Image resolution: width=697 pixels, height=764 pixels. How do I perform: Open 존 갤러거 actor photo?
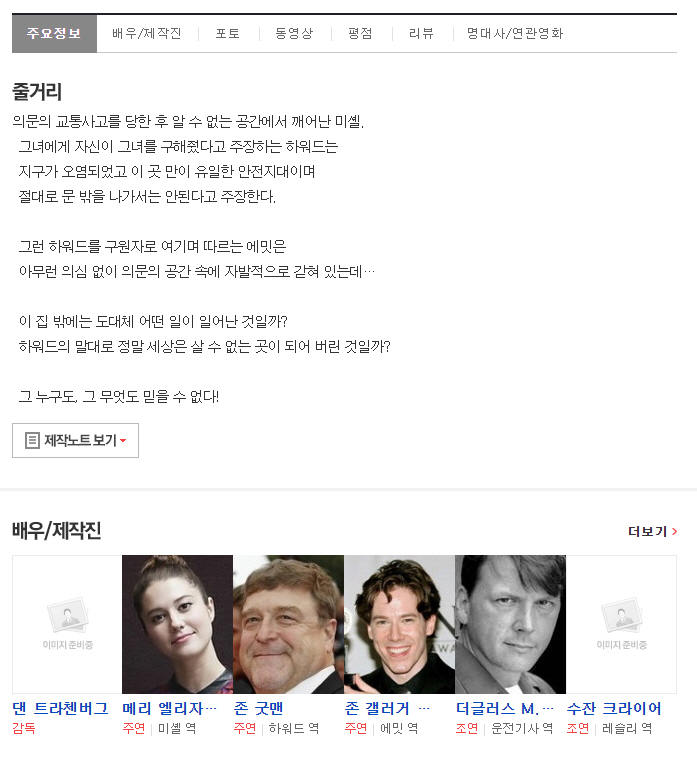(400, 624)
